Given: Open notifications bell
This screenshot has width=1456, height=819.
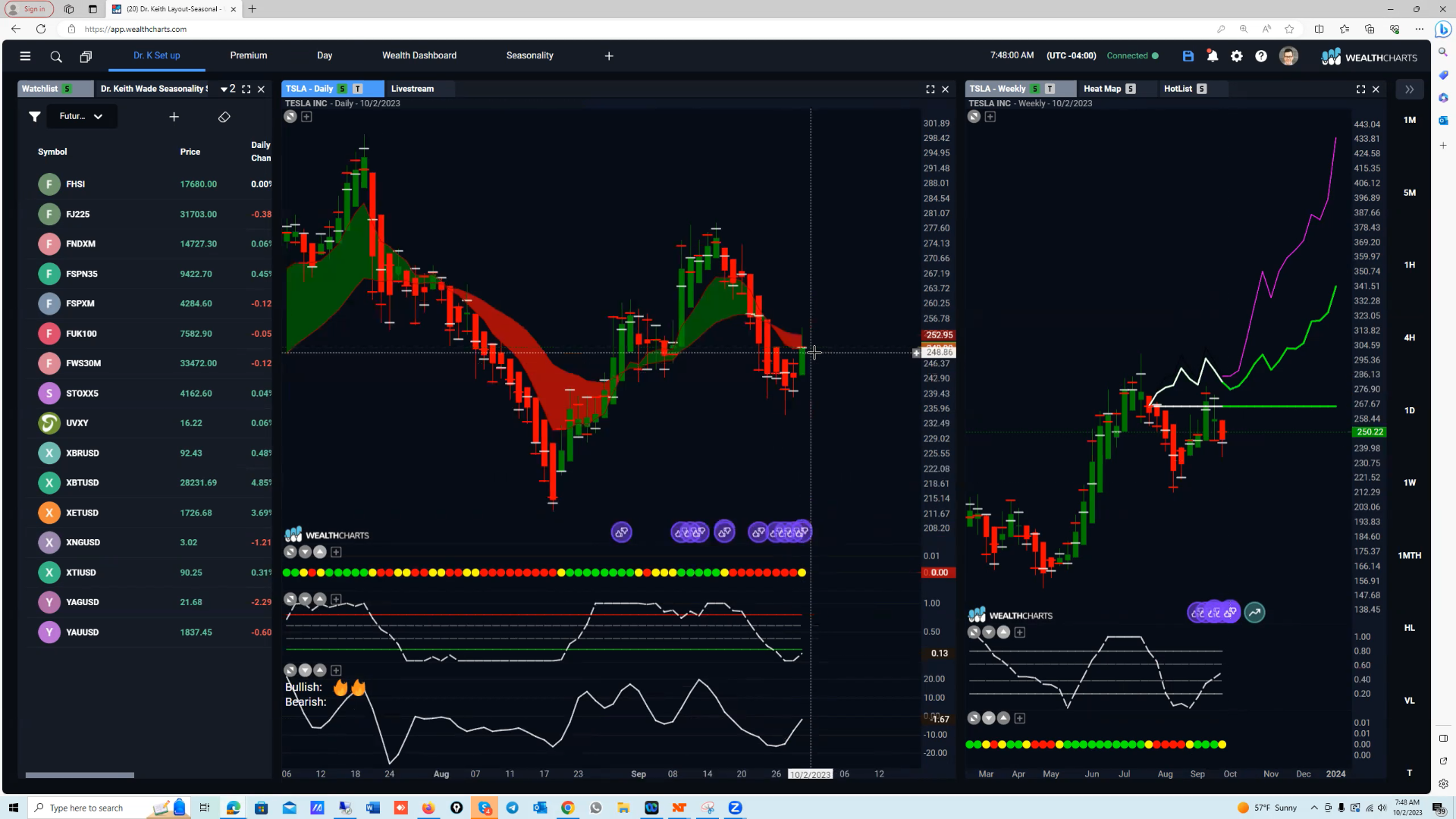Looking at the screenshot, I should pos(1213,56).
